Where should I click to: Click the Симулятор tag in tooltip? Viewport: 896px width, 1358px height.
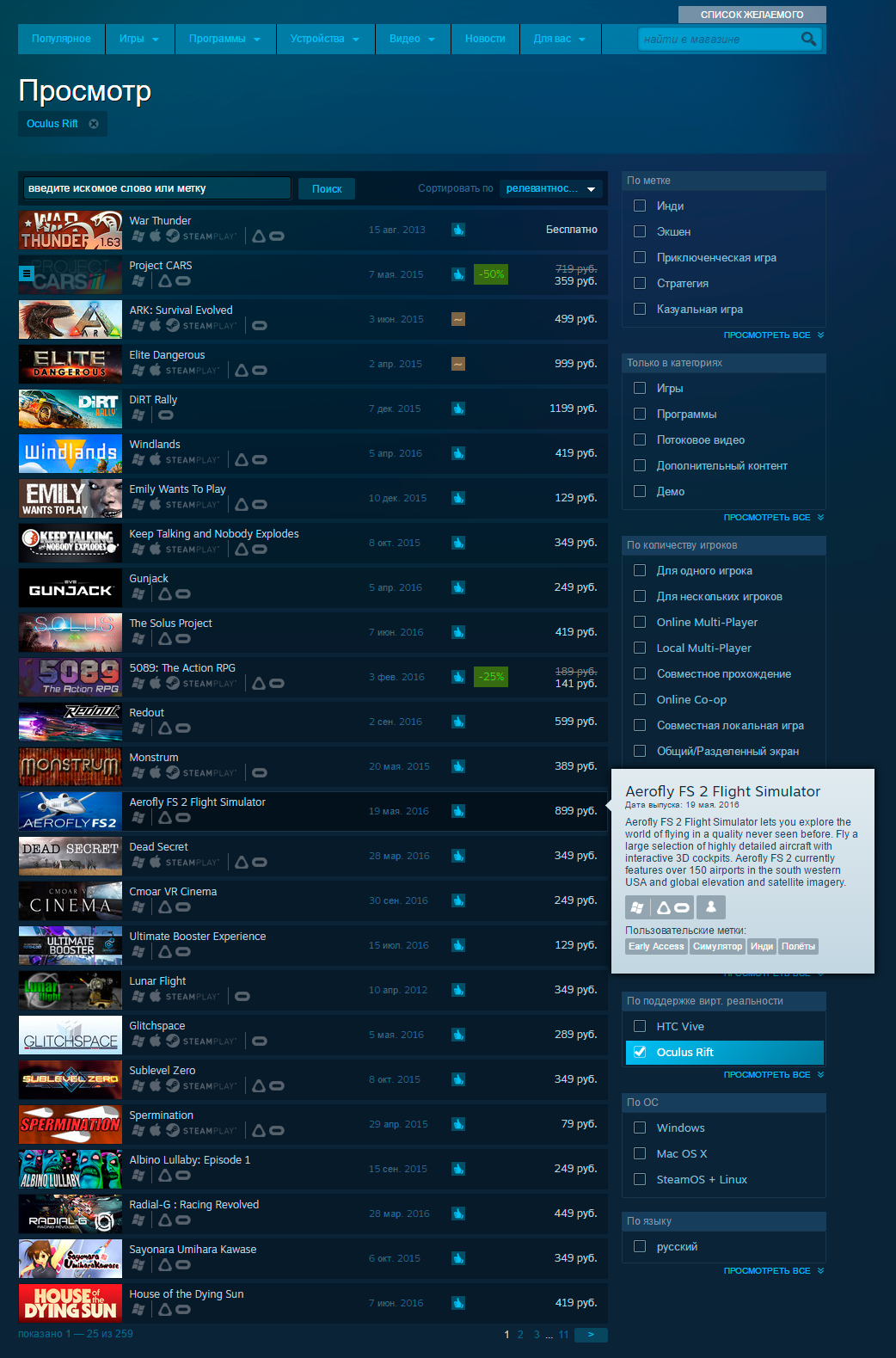pyautogui.click(x=717, y=947)
